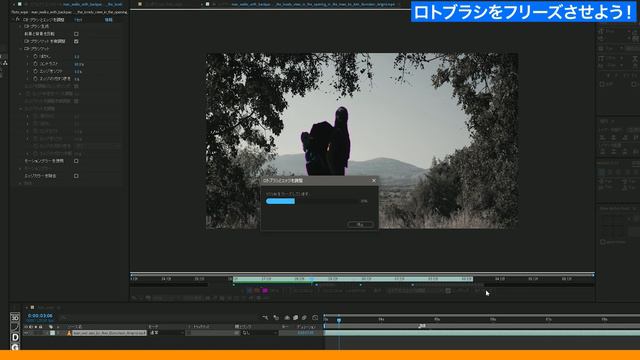Viewport: 640px width, 360px height.
Task: Click the magenta overlay color swatch
Action: click(x=265, y=291)
